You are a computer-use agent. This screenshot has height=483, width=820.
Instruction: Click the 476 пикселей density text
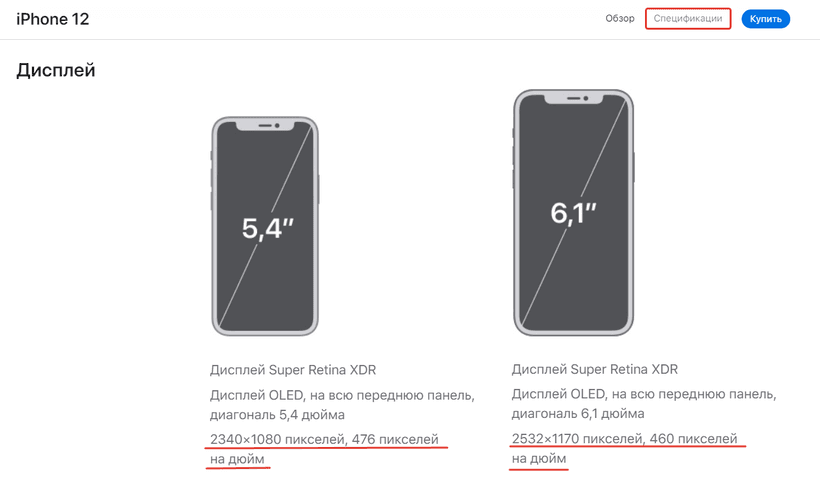395,440
